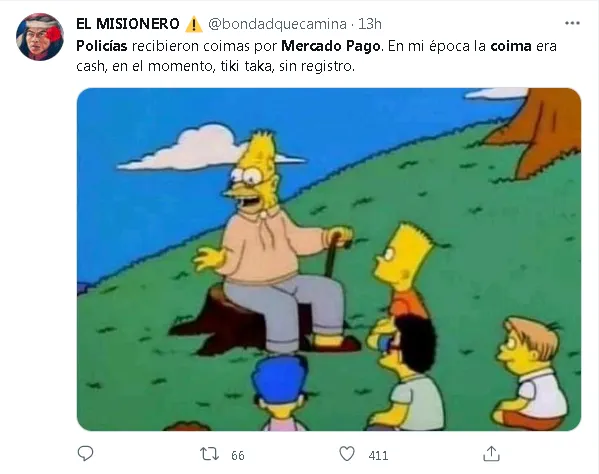Click the EL MISIONERO display name

[128, 24]
